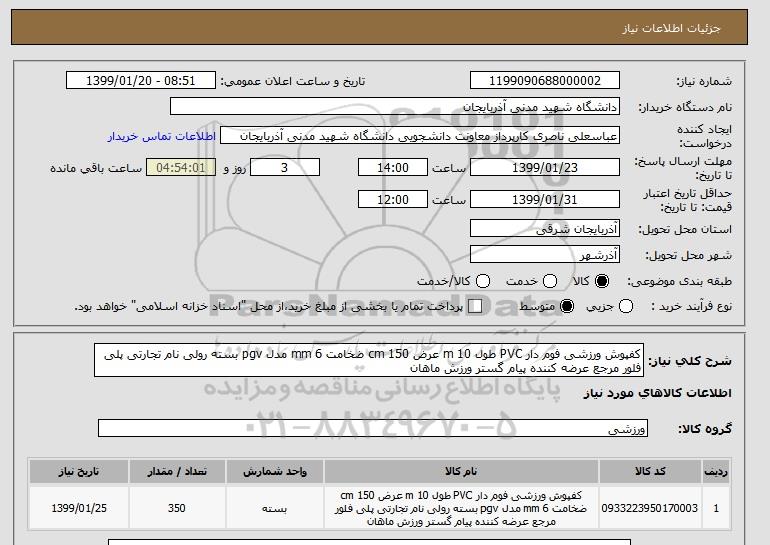Select the کالا radio button
Image resolution: width=770 pixels, height=545 pixels.
coord(602,281)
